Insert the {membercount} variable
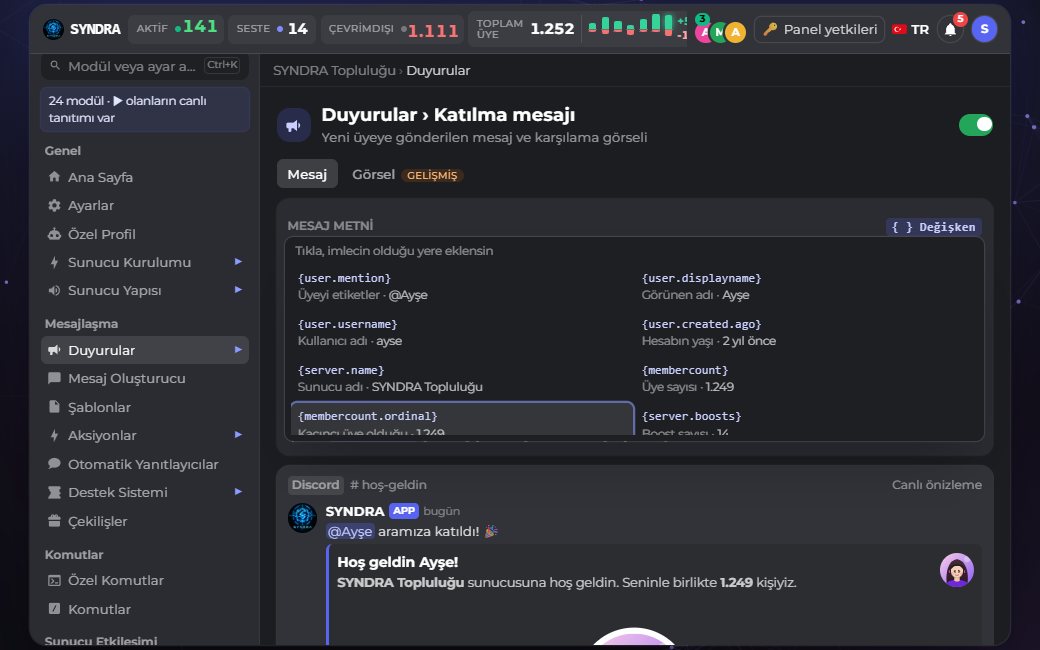1040x650 pixels. (806, 378)
